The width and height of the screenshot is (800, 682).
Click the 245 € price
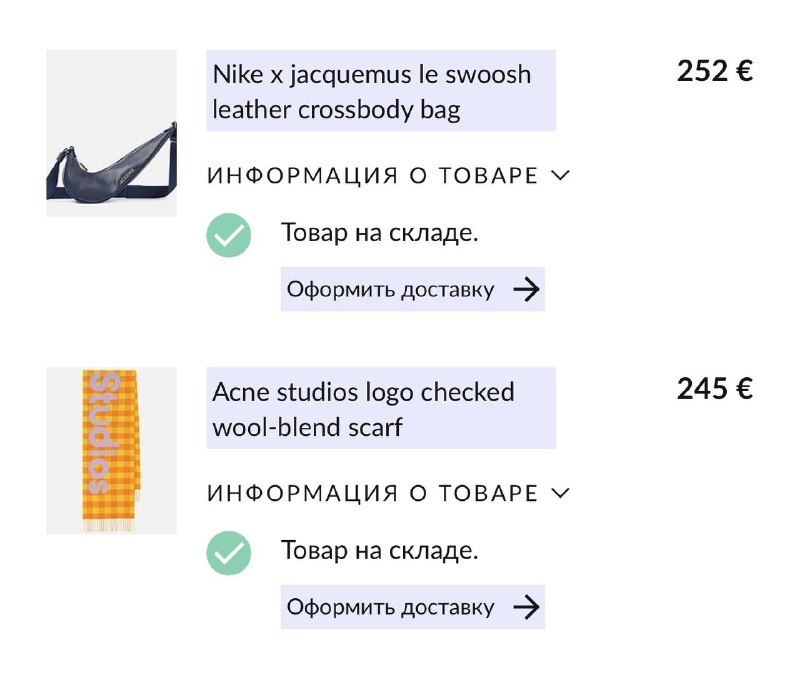[x=715, y=389]
